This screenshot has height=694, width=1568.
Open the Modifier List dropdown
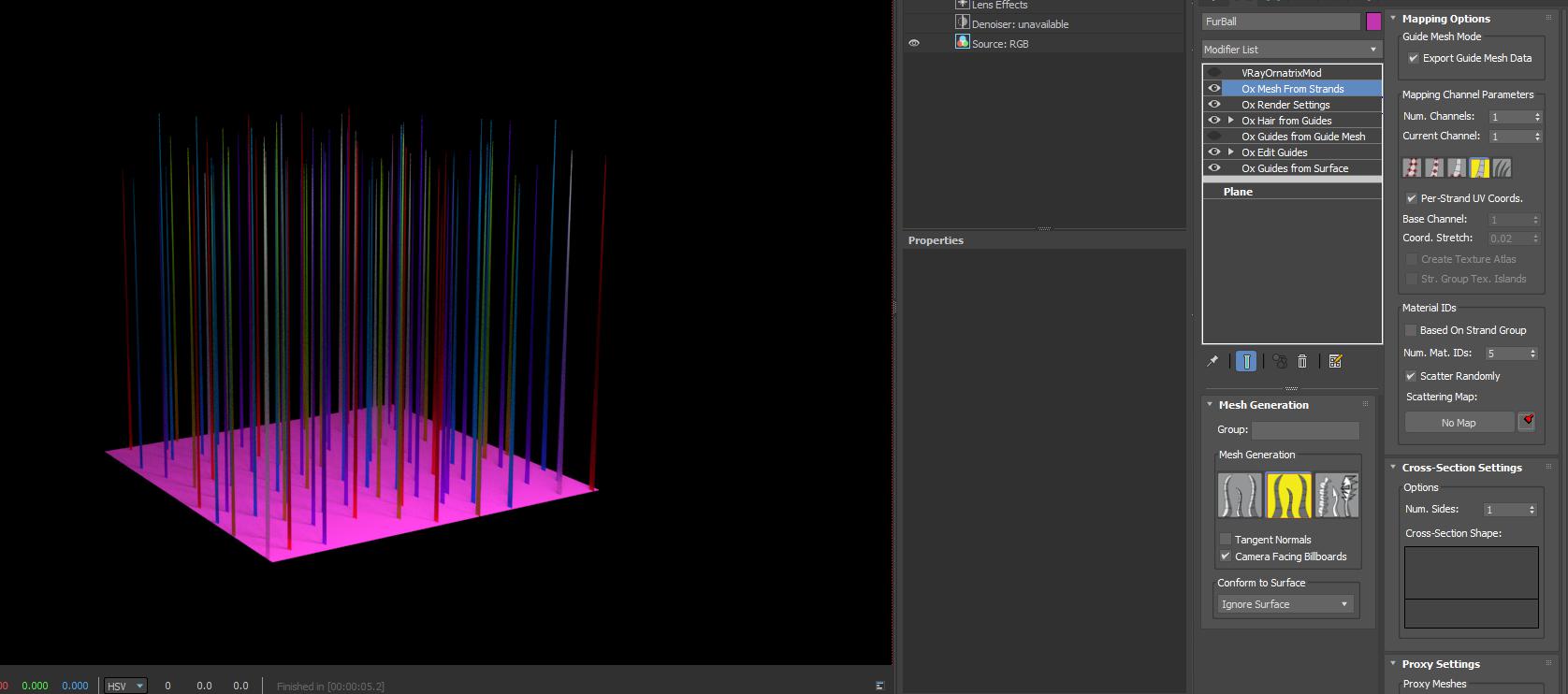point(1291,50)
